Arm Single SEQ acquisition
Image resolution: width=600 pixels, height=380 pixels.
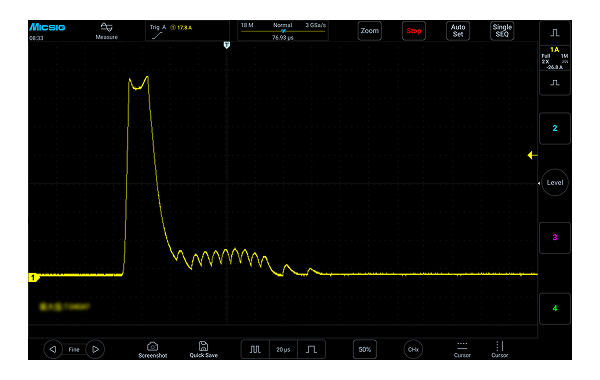coord(502,31)
